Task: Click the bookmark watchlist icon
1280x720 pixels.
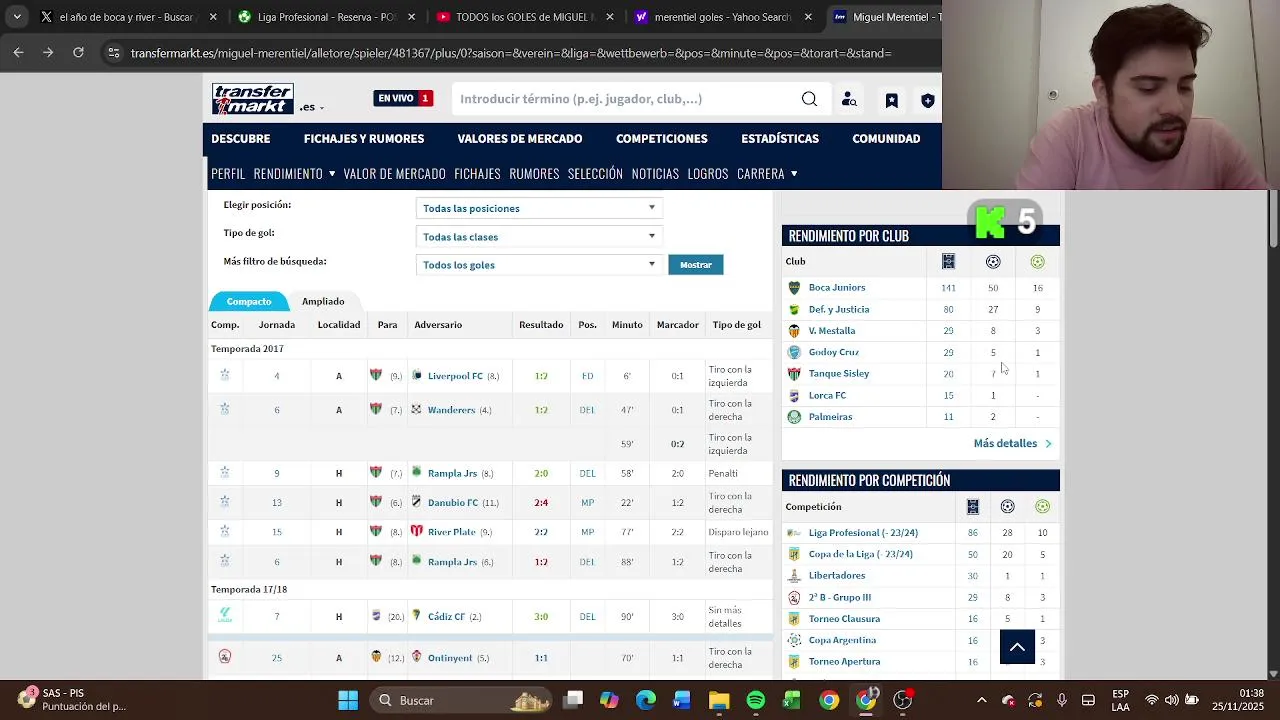Action: pos(891,100)
